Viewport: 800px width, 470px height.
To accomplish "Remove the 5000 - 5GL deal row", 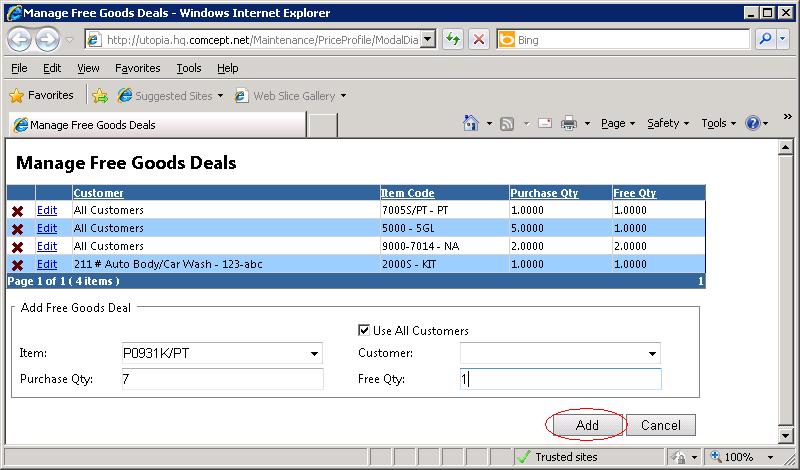I will click(17, 229).
